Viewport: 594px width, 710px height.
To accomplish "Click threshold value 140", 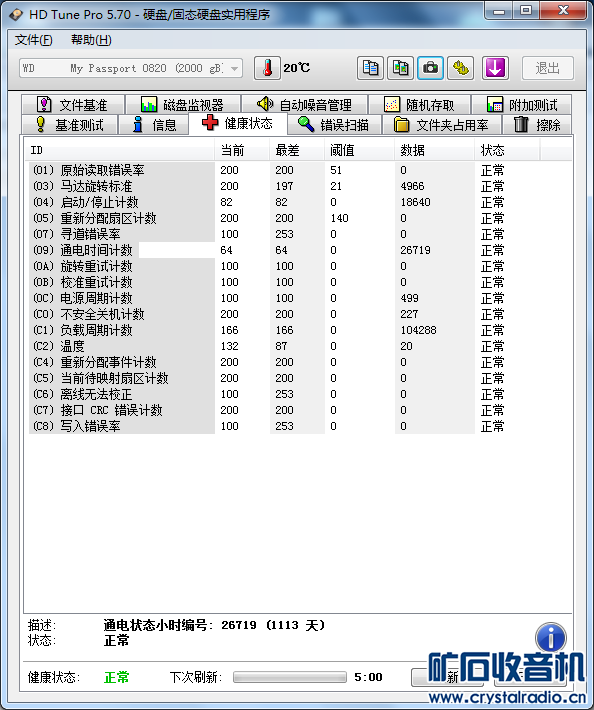I will [x=340, y=218].
